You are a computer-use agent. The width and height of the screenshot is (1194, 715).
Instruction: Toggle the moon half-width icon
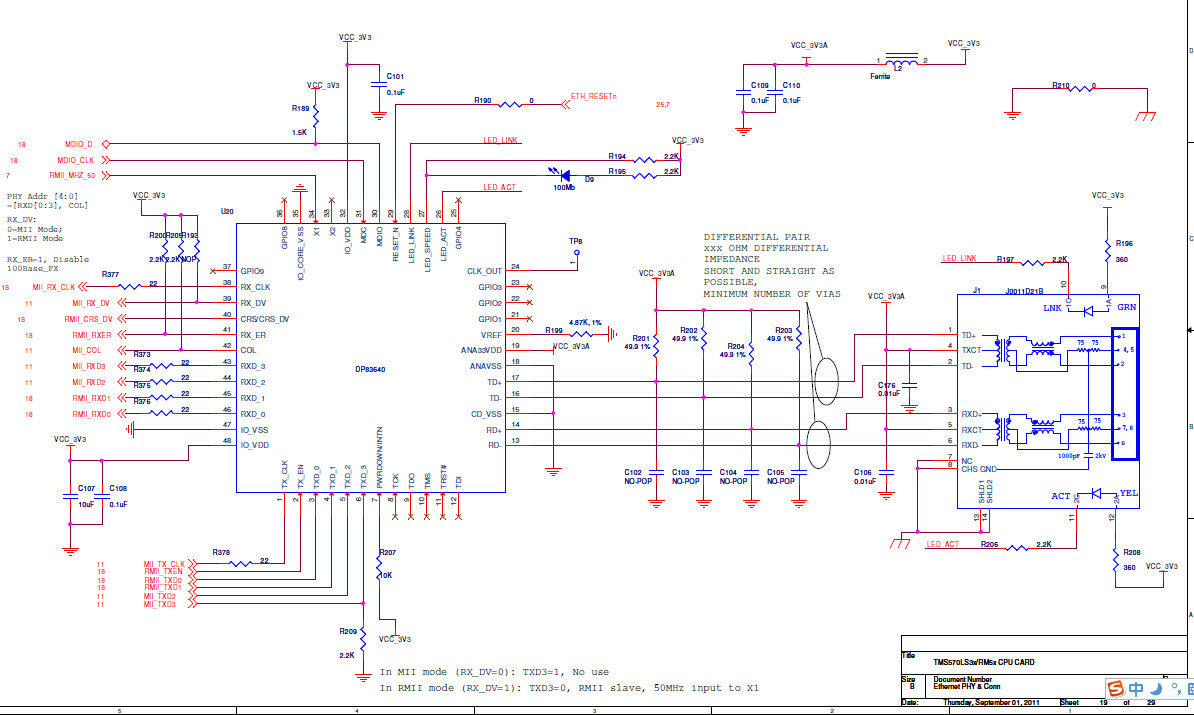point(1156,689)
